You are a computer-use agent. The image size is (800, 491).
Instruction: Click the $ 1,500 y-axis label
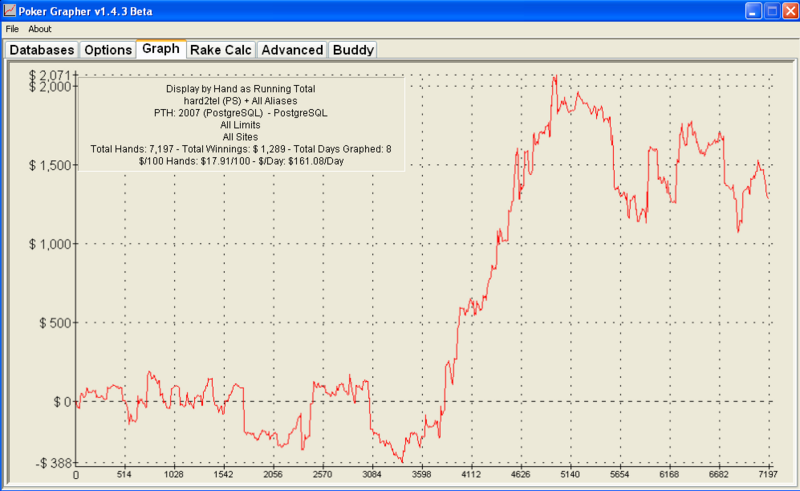pos(51,165)
